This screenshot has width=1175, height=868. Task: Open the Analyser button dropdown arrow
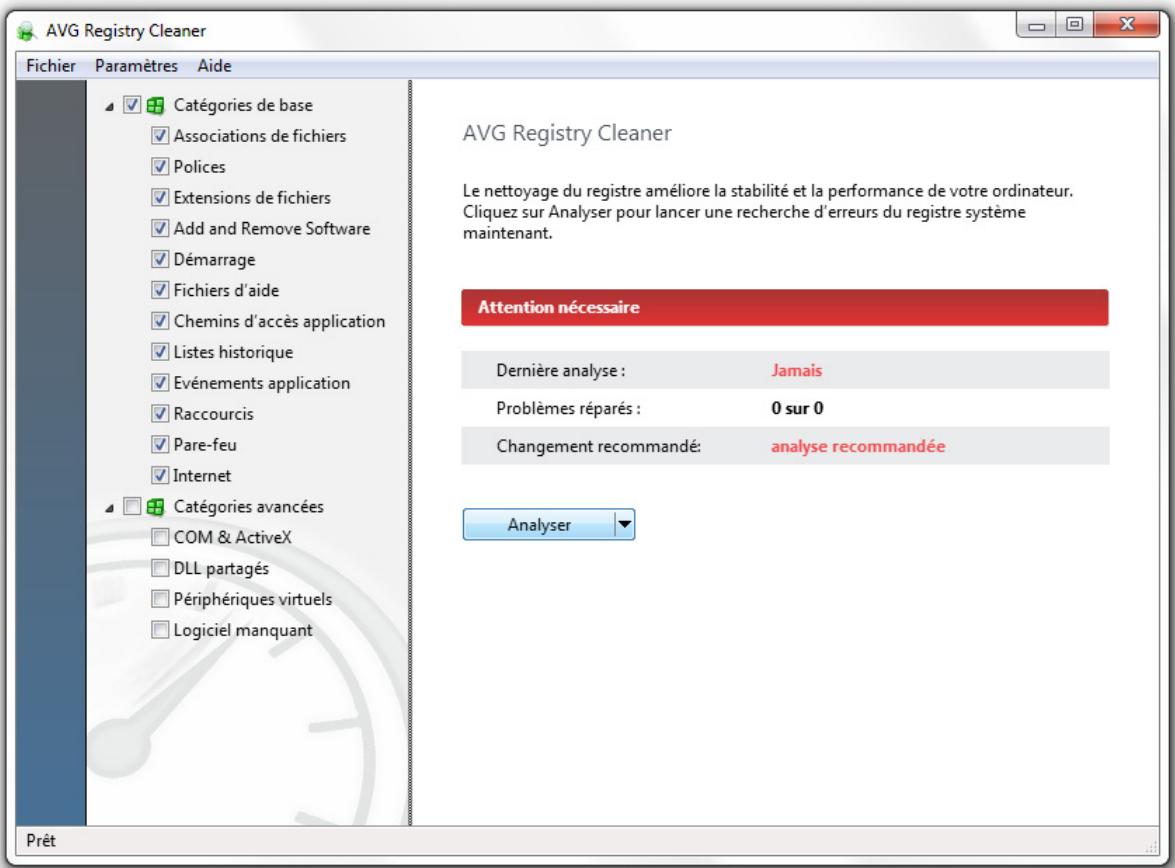pos(624,525)
